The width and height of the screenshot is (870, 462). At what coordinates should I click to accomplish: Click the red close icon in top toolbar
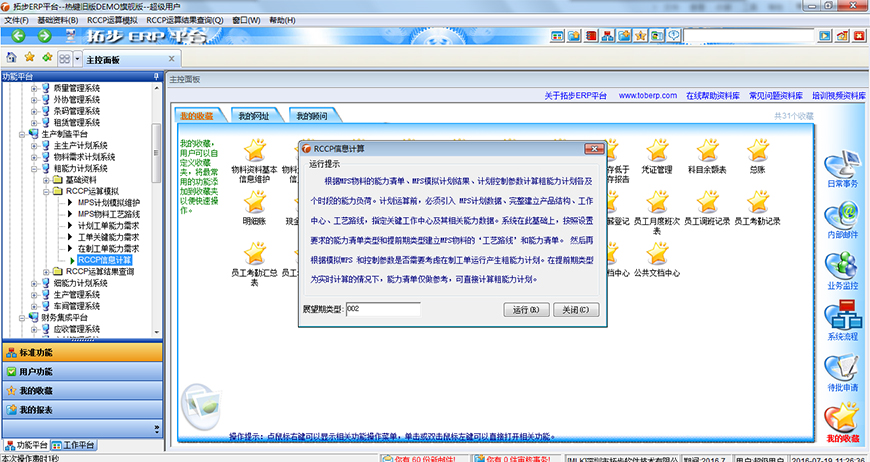pos(857,36)
